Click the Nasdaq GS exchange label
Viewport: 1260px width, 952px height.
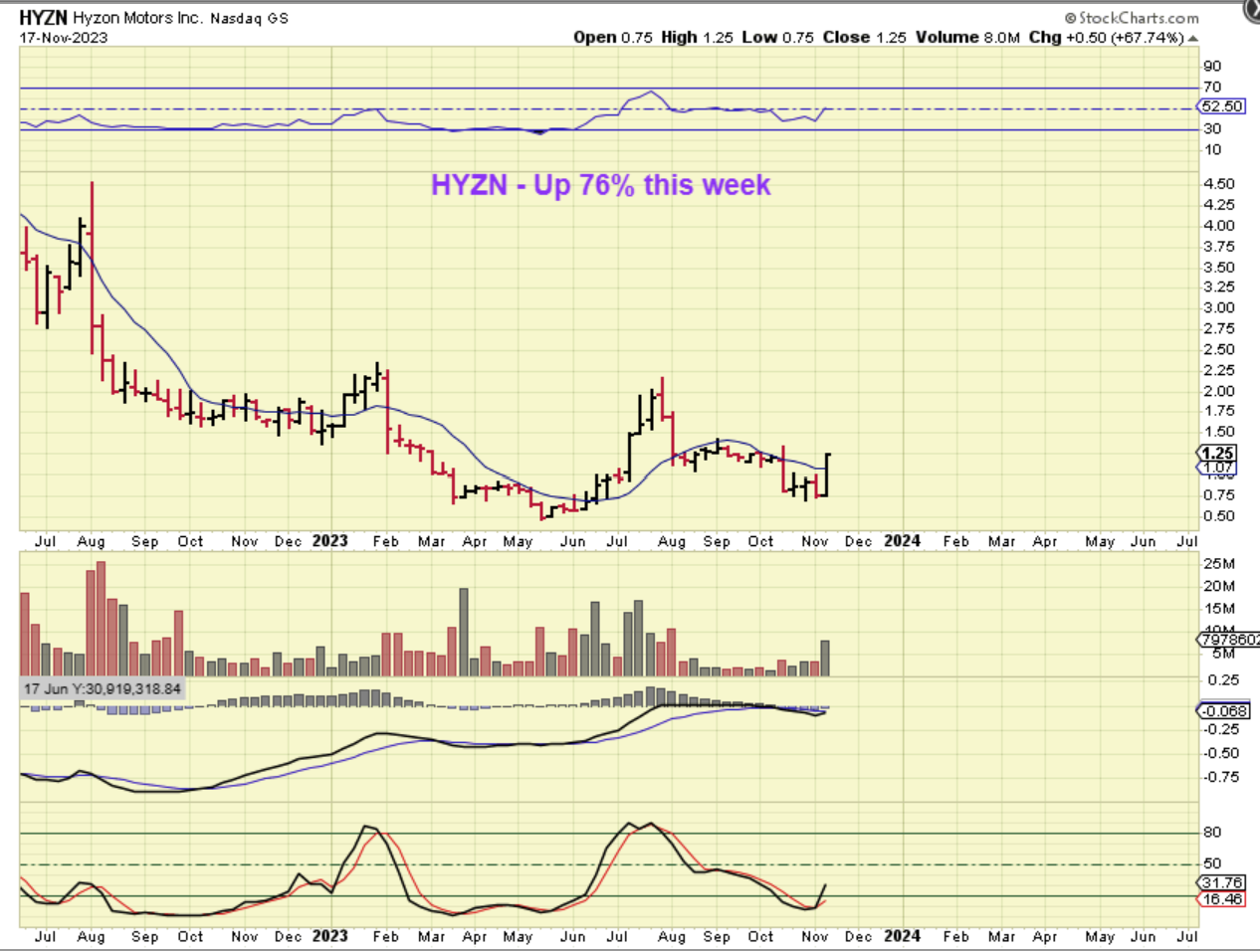249,18
